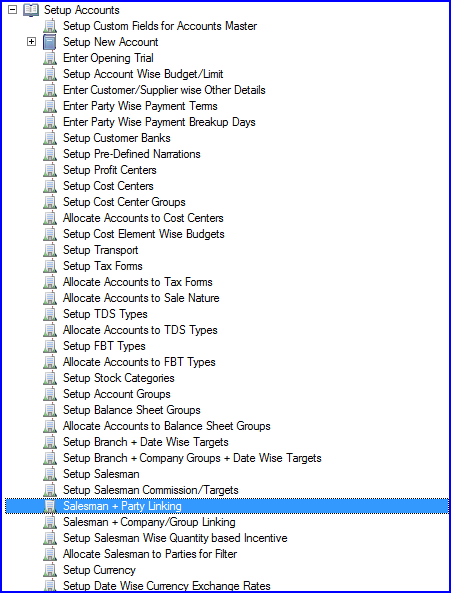Click the icon beside Setup TDS Types

click(x=50, y=314)
